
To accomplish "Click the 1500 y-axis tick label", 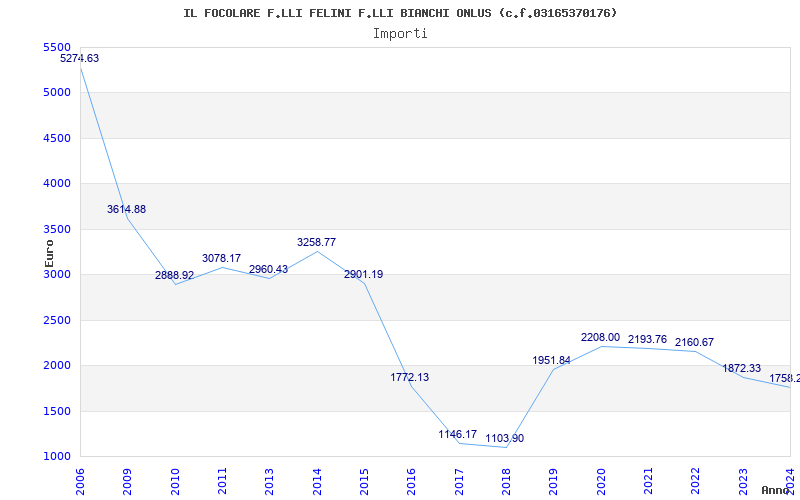I will coord(57,412).
